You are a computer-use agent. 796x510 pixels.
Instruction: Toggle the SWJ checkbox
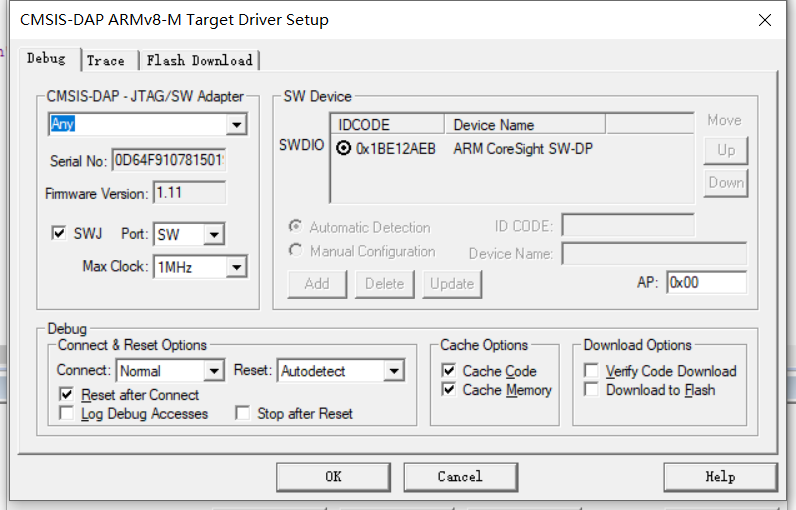59,233
